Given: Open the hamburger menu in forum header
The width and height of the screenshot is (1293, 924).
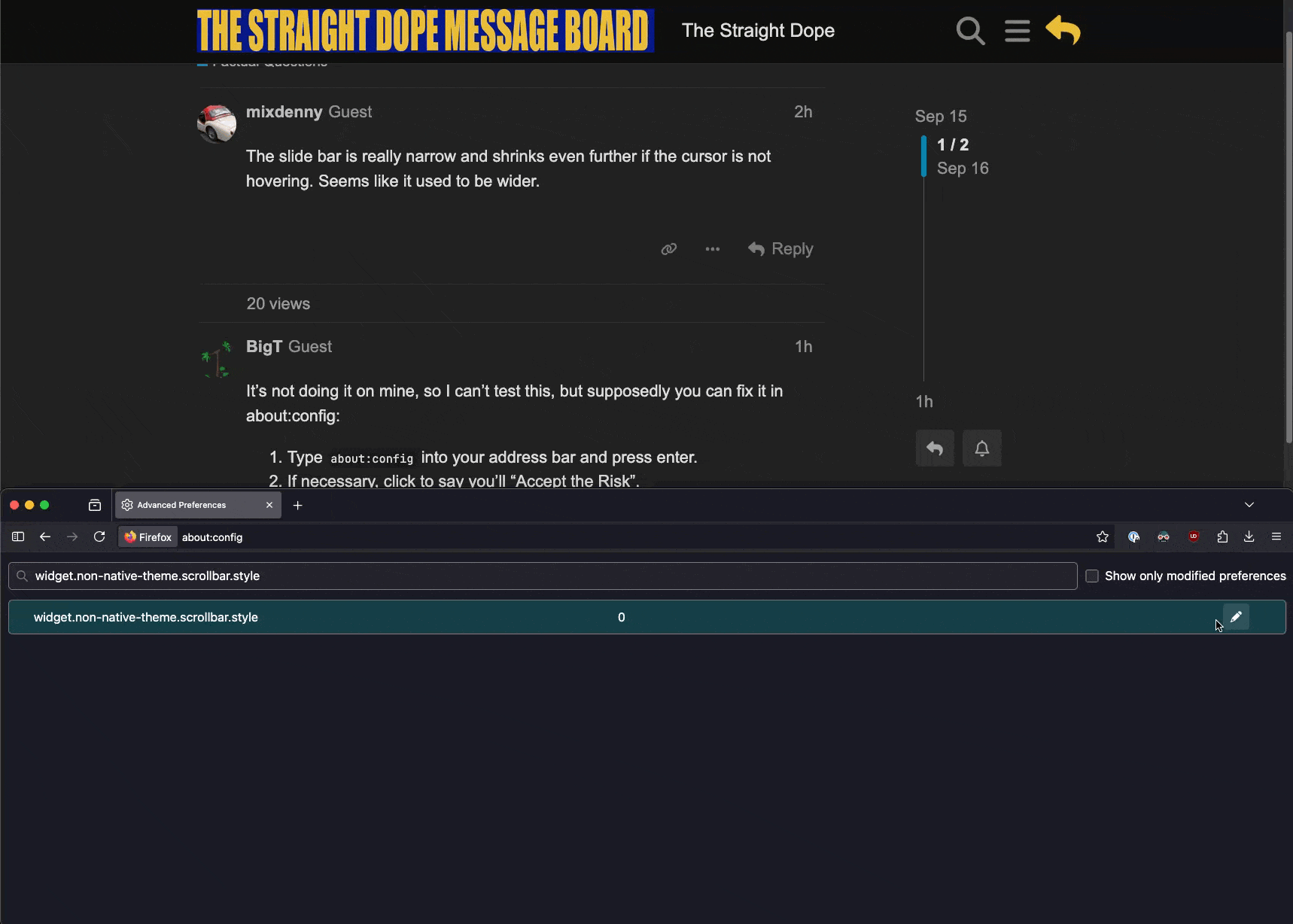Looking at the screenshot, I should 1017,31.
